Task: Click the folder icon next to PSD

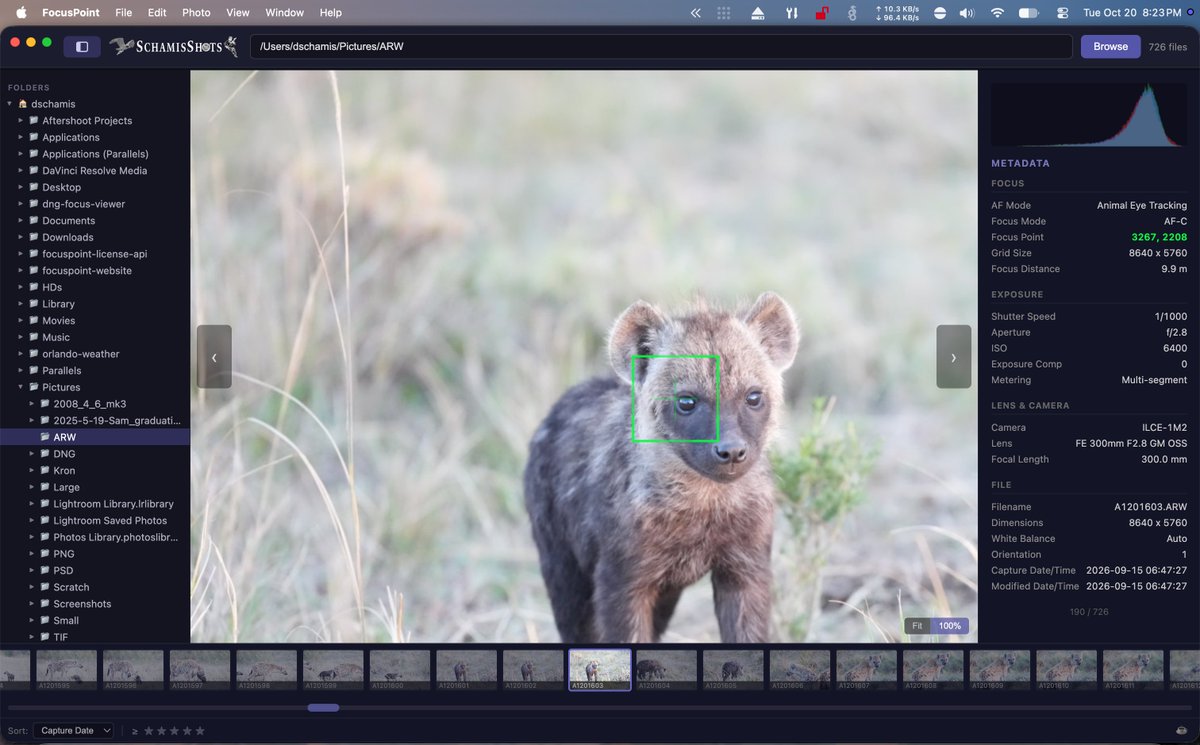Action: [x=44, y=571]
